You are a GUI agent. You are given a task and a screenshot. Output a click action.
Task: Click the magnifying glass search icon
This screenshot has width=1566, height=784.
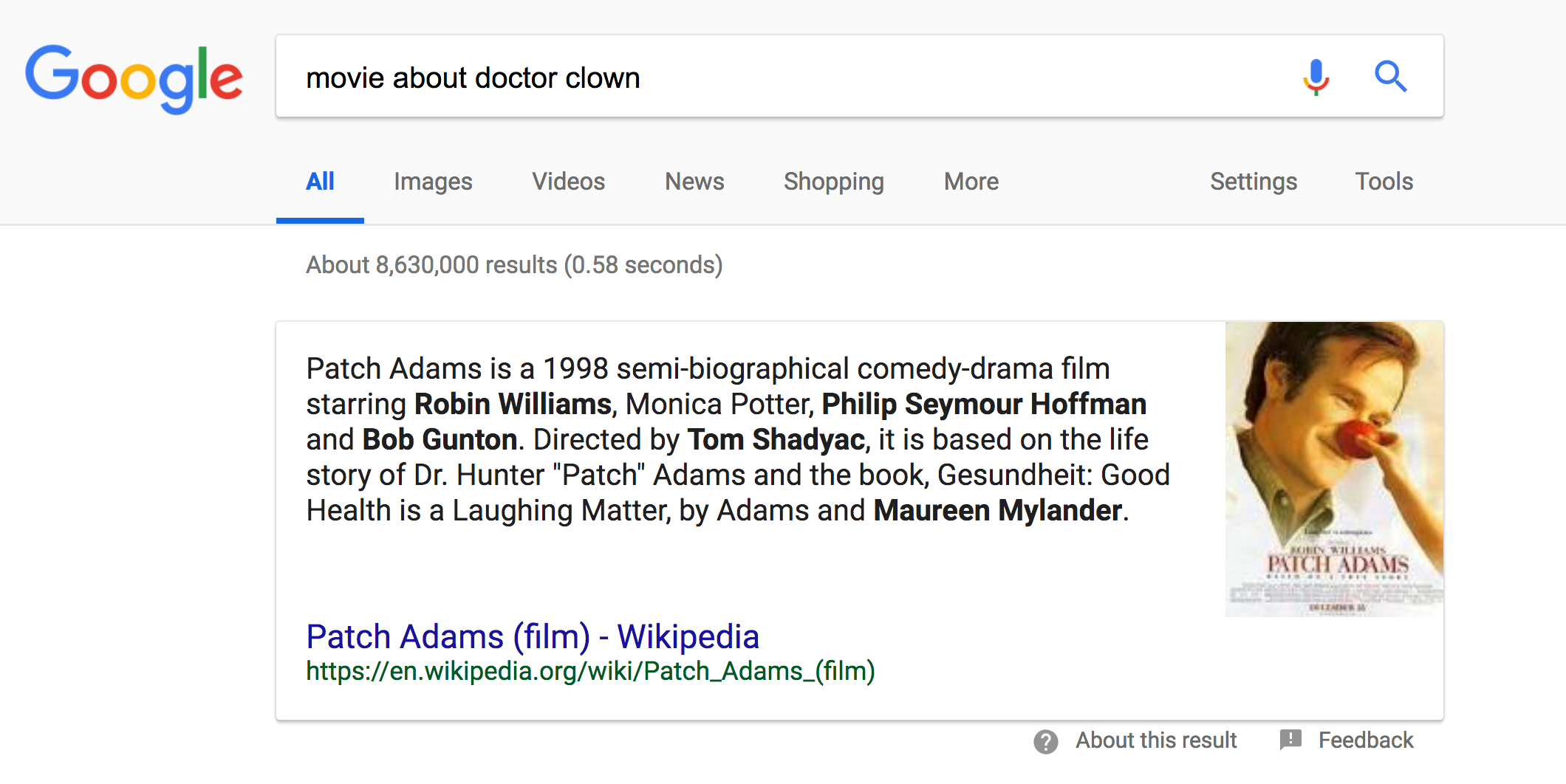(x=1390, y=76)
